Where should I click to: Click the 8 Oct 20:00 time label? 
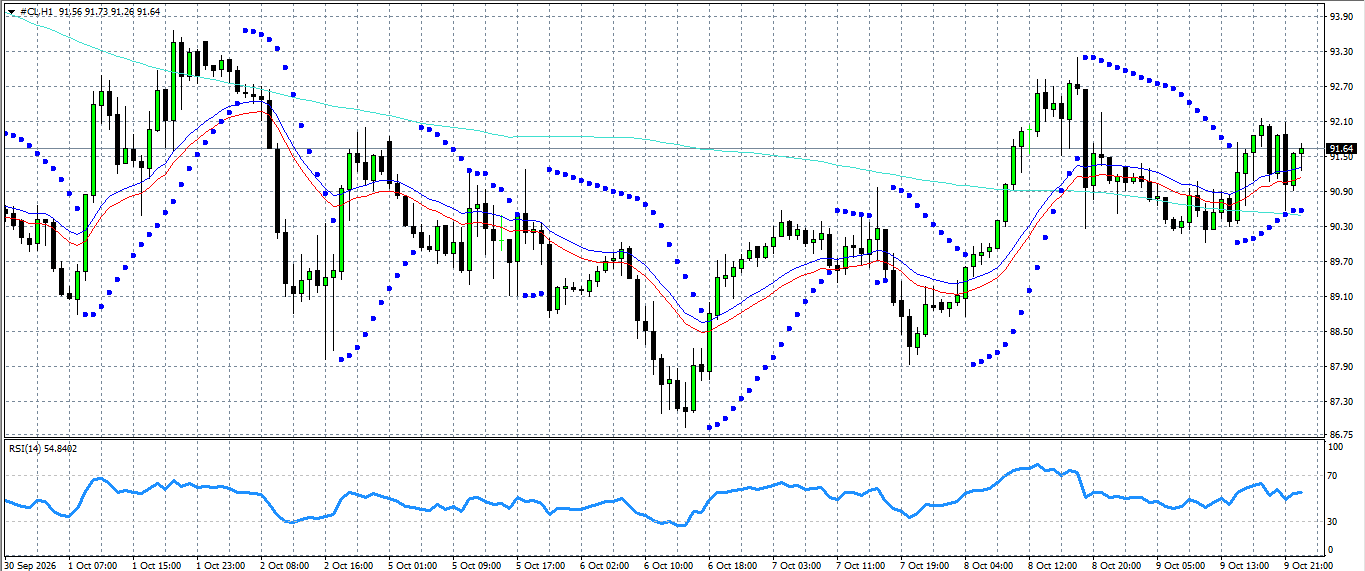coord(1117,565)
